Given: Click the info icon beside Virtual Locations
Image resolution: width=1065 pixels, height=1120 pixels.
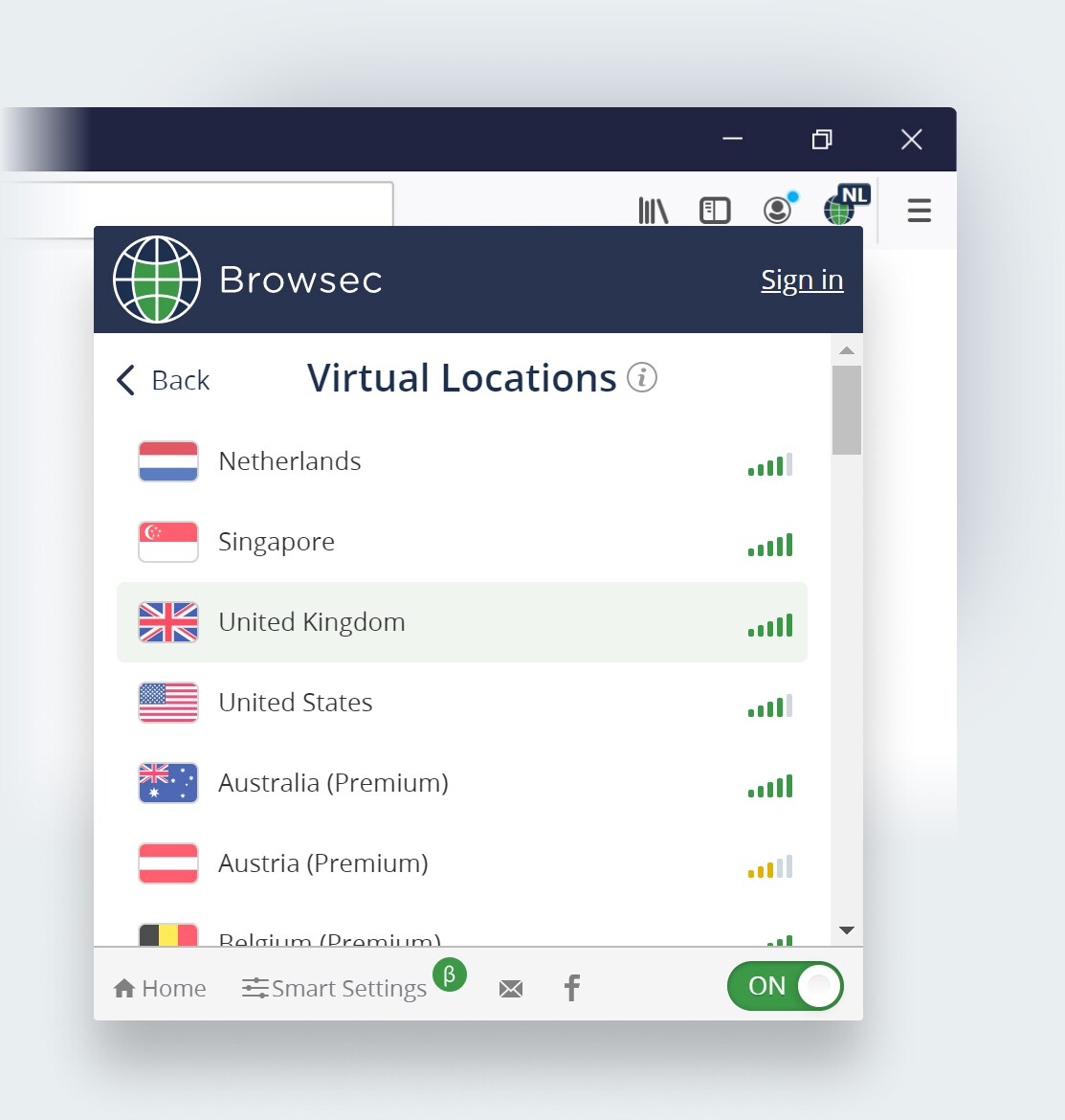Looking at the screenshot, I should (x=642, y=378).
